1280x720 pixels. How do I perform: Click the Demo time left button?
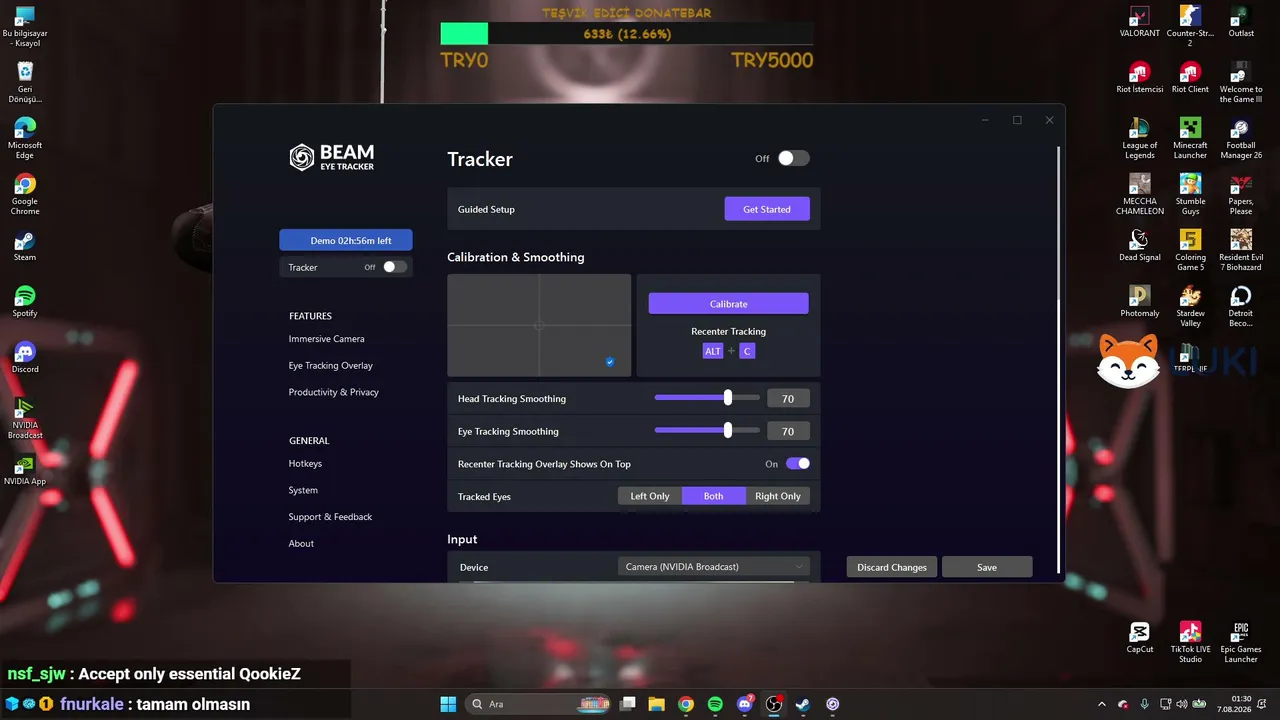pyautogui.click(x=346, y=240)
